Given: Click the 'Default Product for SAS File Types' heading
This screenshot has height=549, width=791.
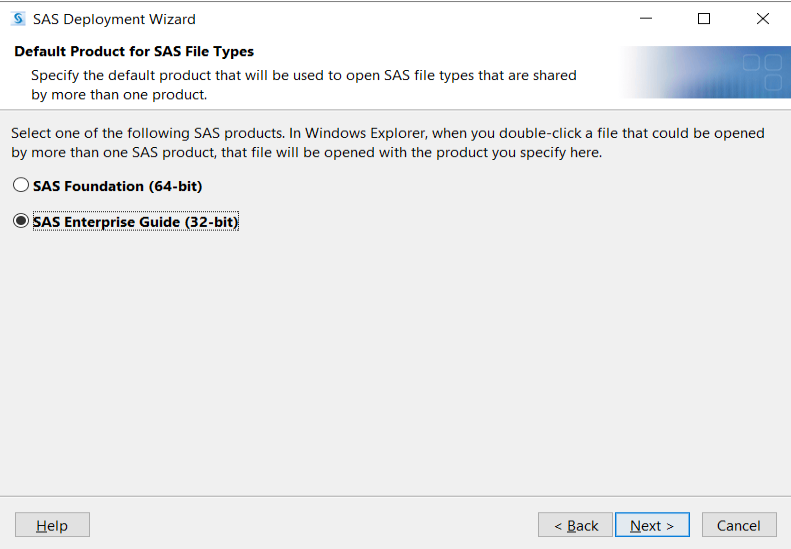Looking at the screenshot, I should [x=134, y=51].
